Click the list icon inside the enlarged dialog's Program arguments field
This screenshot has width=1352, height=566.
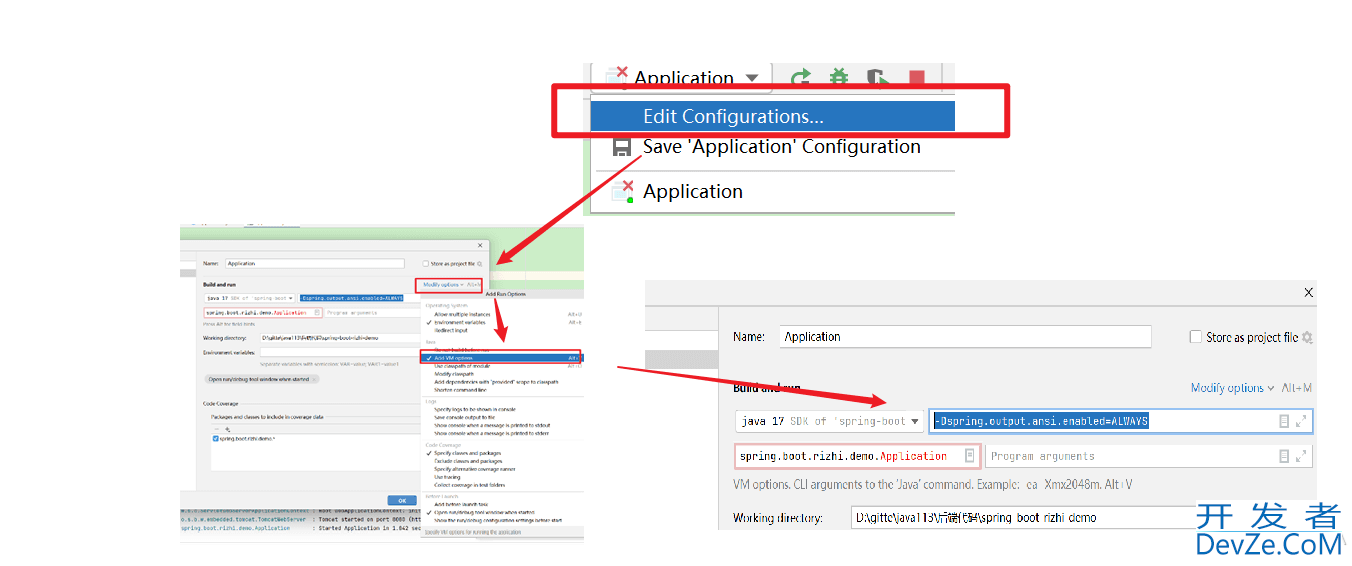1284,456
